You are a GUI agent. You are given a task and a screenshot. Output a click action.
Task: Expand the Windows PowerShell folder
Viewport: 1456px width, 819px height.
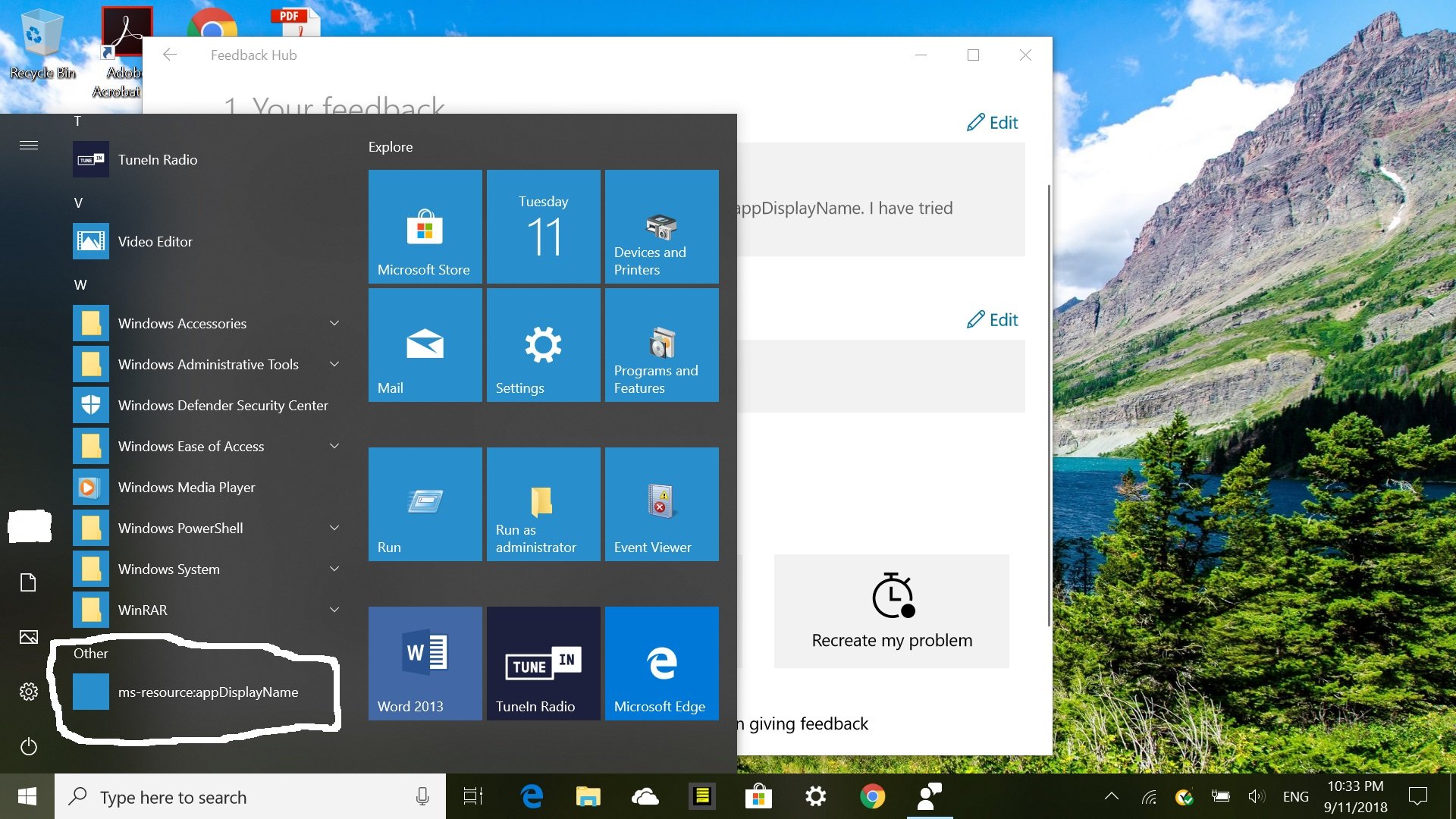209,528
